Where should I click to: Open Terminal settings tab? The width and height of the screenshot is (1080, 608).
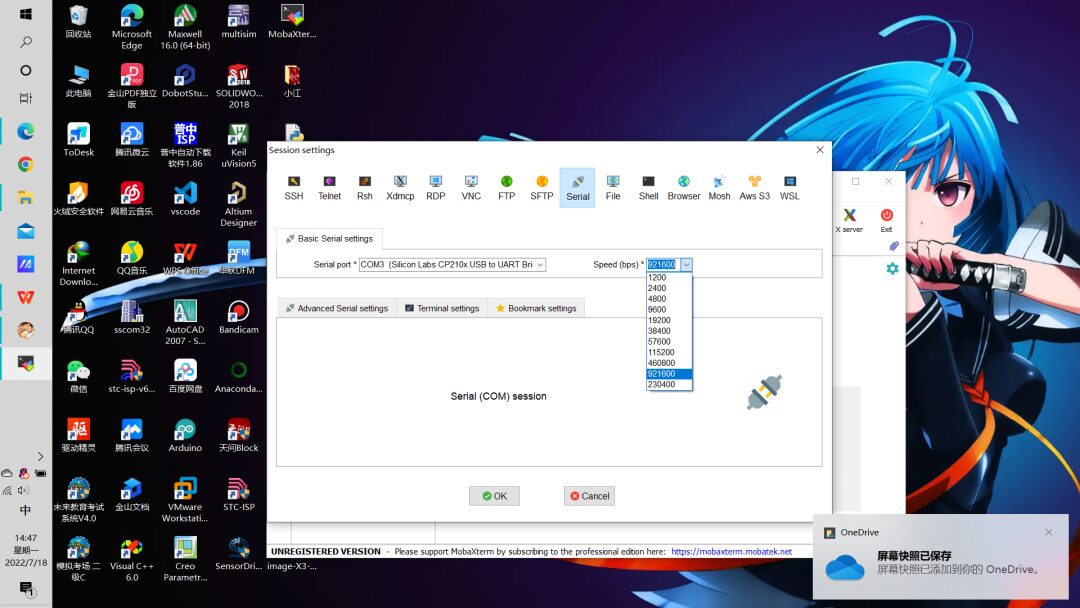pos(442,308)
